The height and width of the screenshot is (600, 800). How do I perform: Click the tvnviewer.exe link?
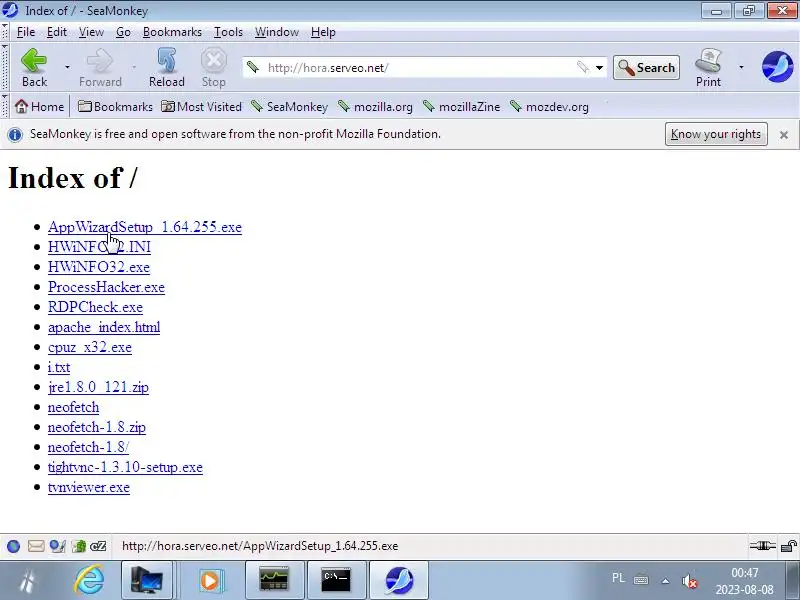(x=89, y=487)
